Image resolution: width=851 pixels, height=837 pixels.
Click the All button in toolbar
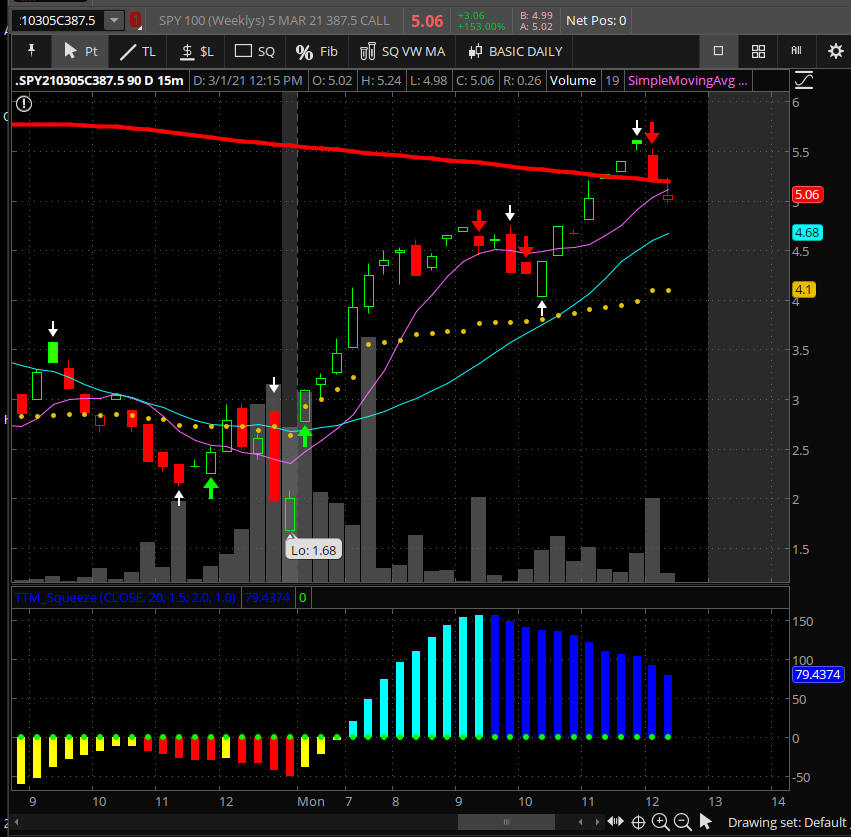[796, 51]
